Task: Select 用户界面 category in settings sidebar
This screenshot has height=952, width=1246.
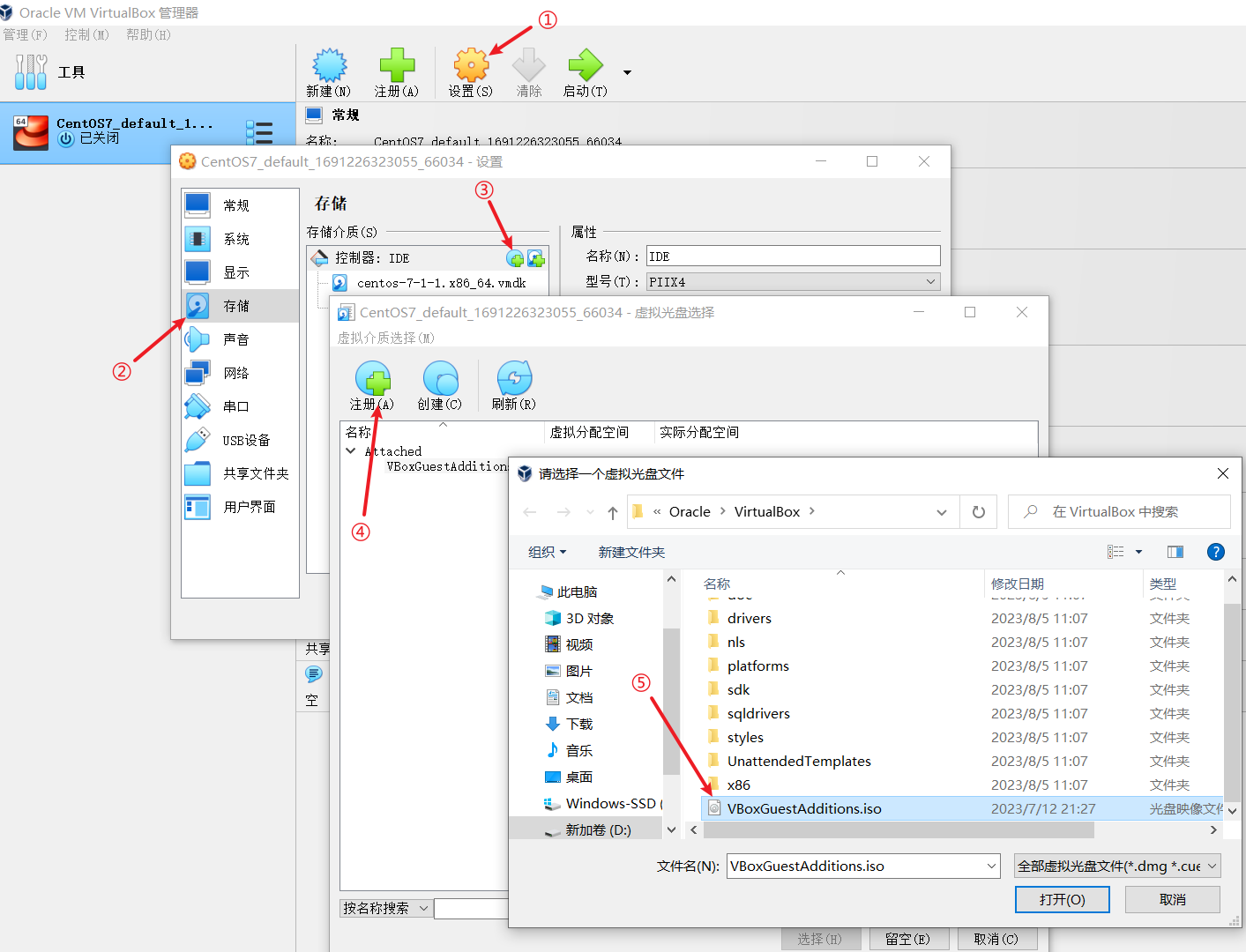Action: point(240,507)
